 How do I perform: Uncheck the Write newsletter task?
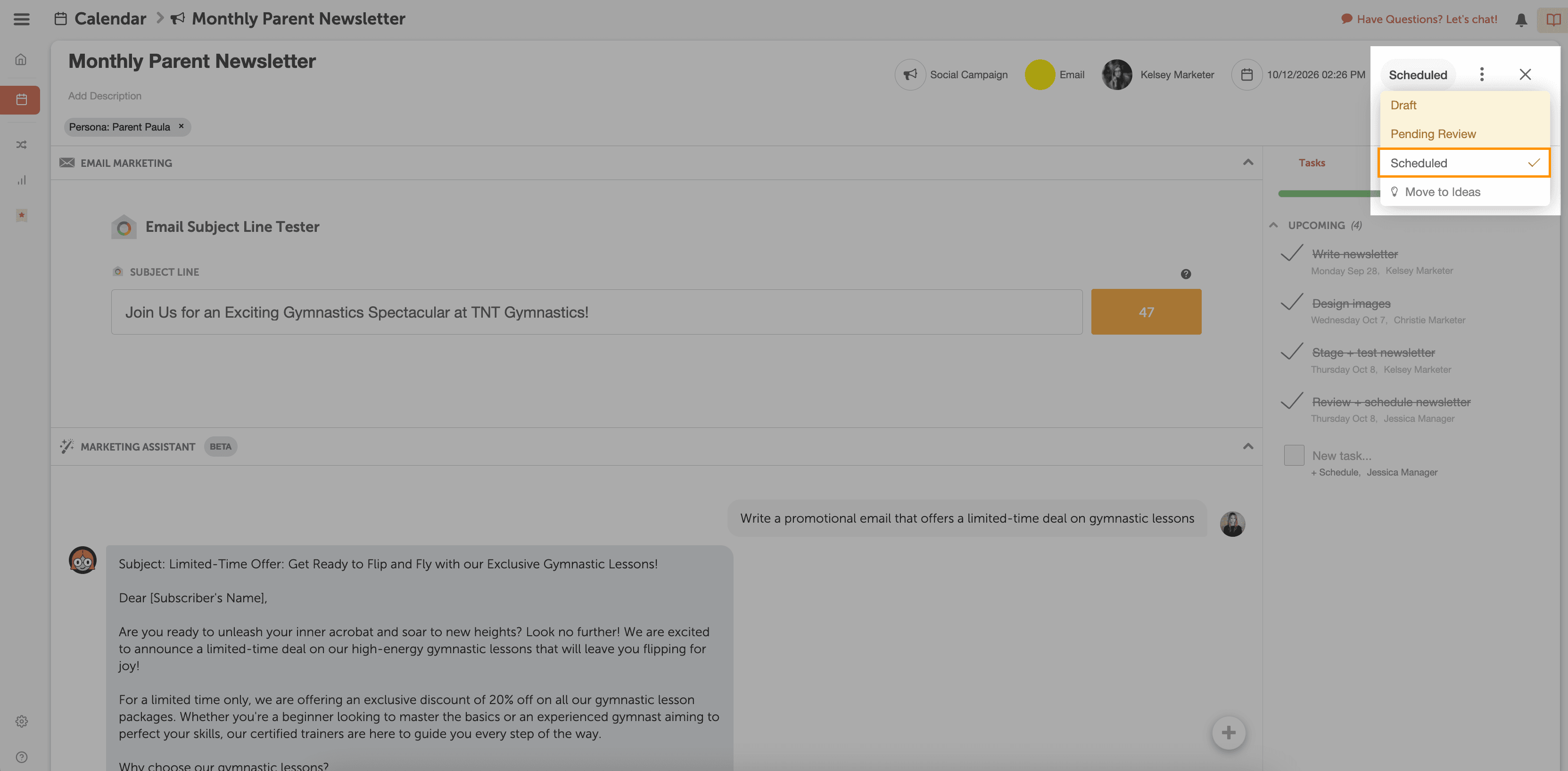1291,253
